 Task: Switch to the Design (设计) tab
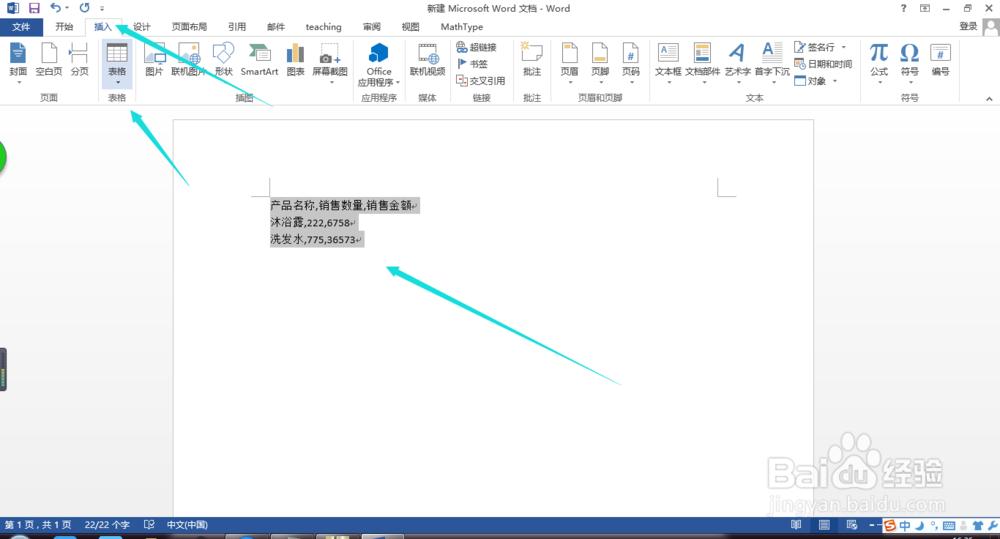pos(142,27)
